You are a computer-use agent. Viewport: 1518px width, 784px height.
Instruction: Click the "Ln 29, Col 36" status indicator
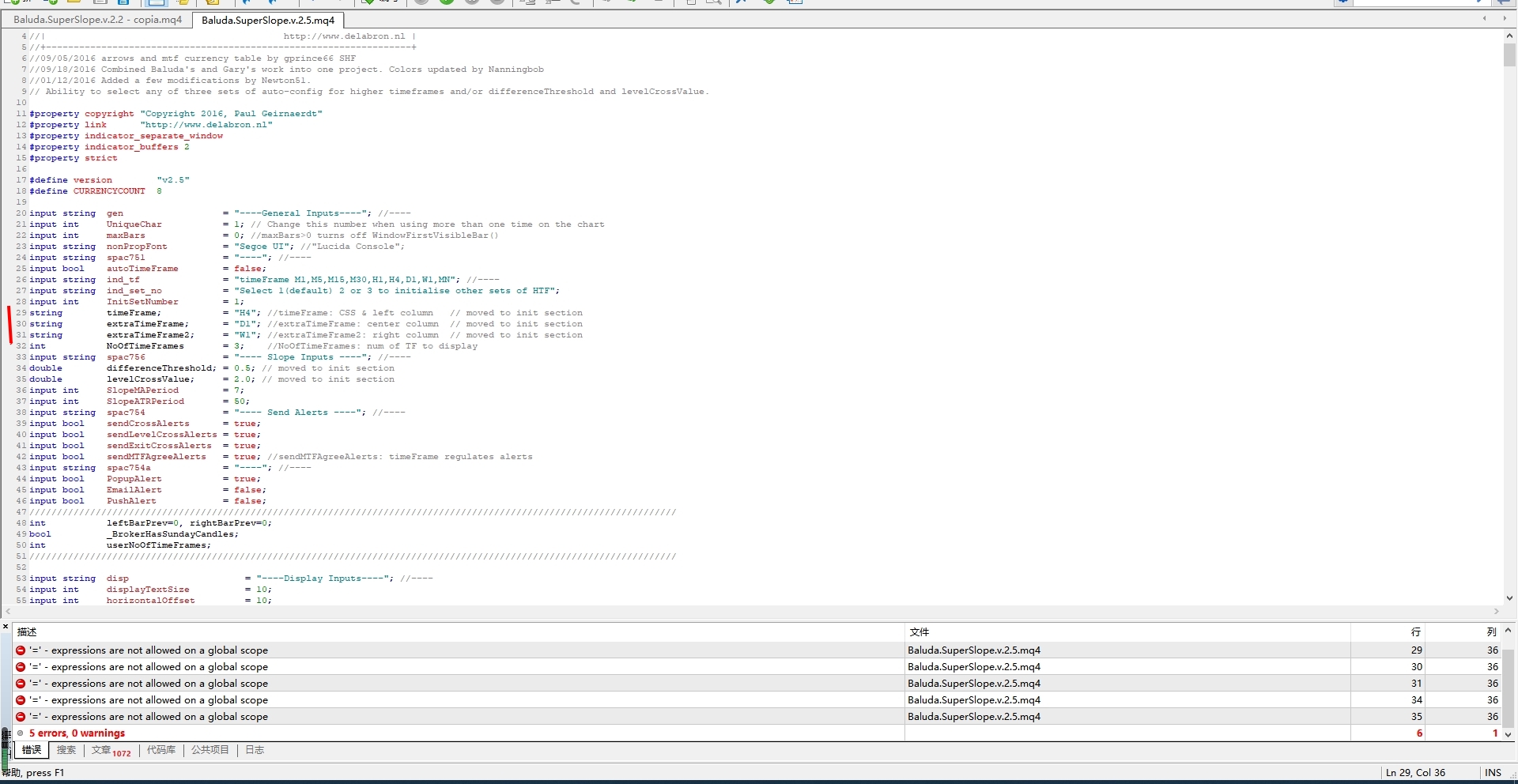coord(1415,773)
